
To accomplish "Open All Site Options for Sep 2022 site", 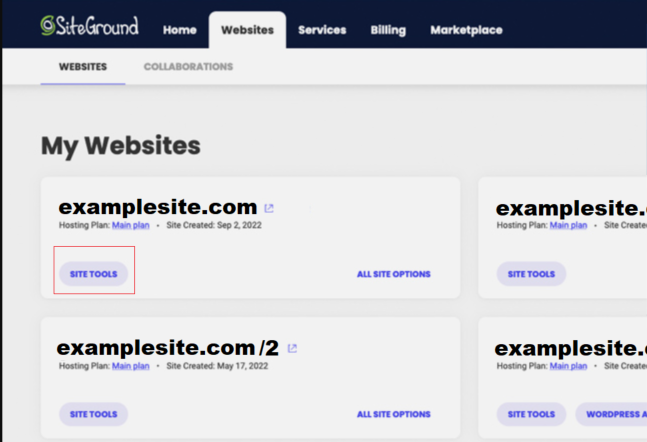I will (393, 274).
